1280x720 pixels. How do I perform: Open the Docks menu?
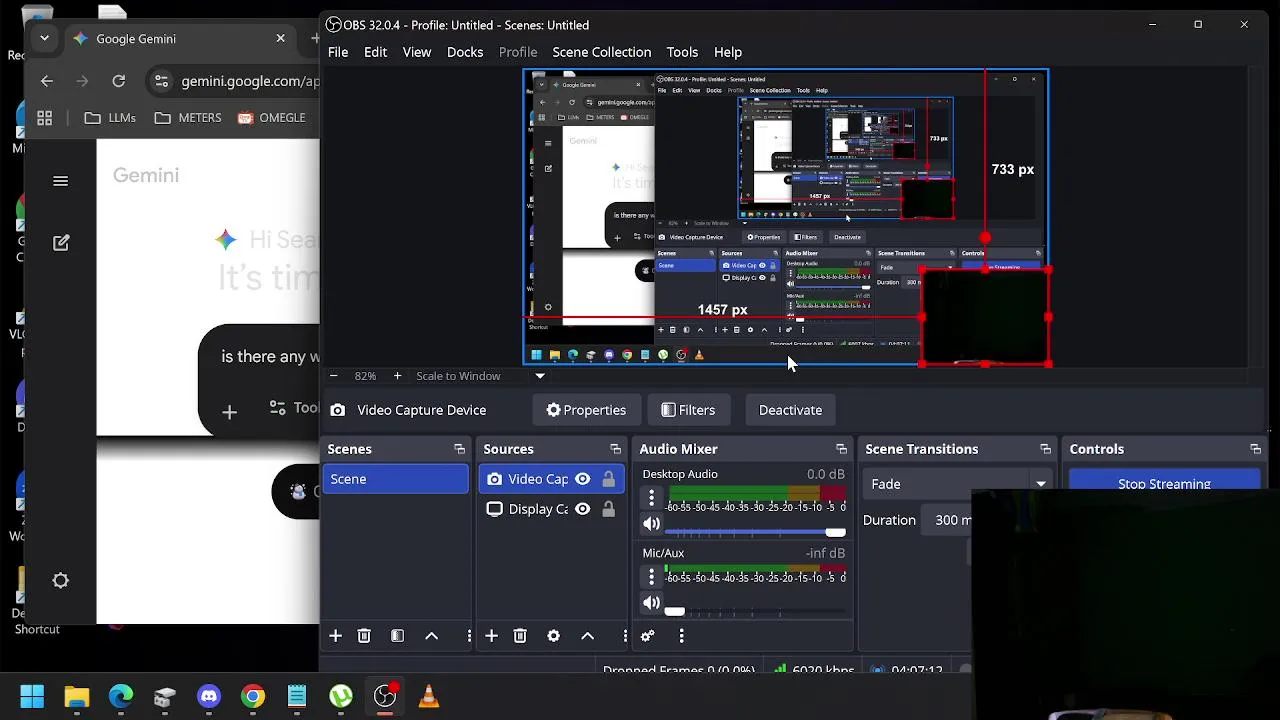[x=465, y=52]
